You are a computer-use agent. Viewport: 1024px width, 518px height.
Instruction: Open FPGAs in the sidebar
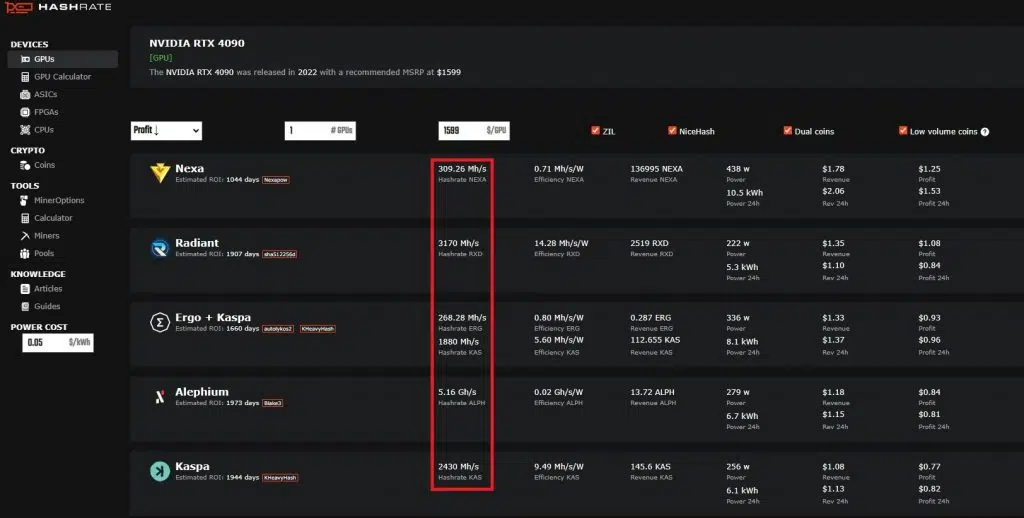46,112
